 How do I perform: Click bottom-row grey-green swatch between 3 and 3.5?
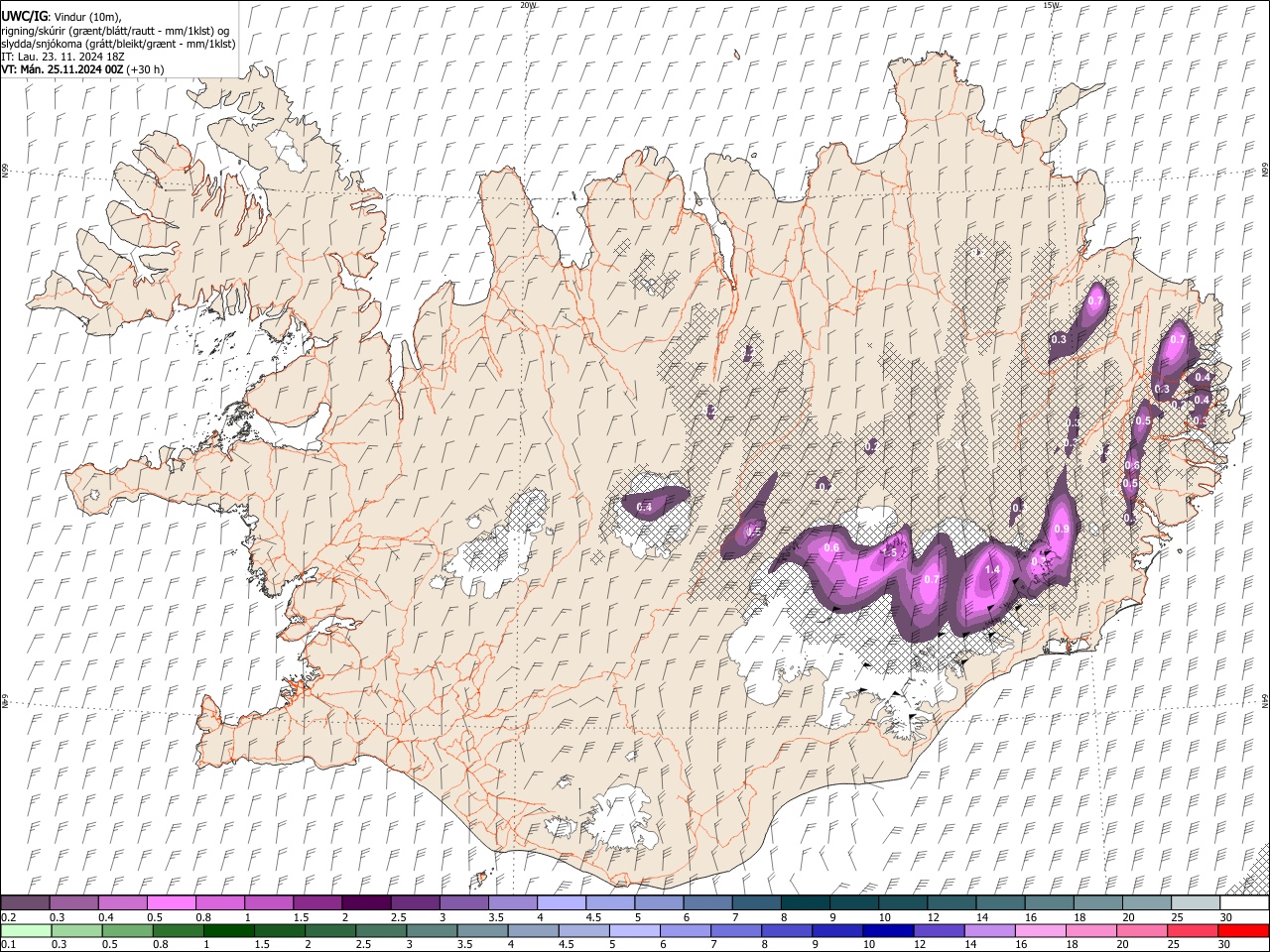tap(432, 930)
